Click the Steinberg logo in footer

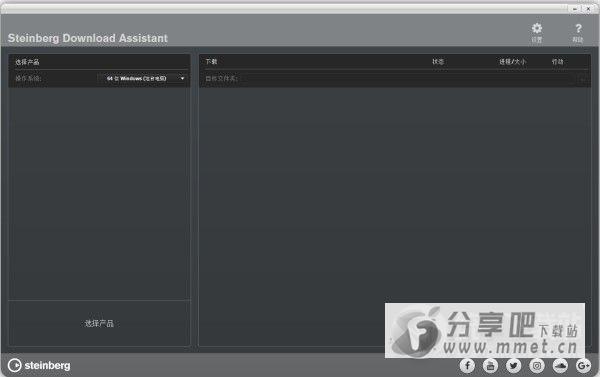click(x=39, y=366)
